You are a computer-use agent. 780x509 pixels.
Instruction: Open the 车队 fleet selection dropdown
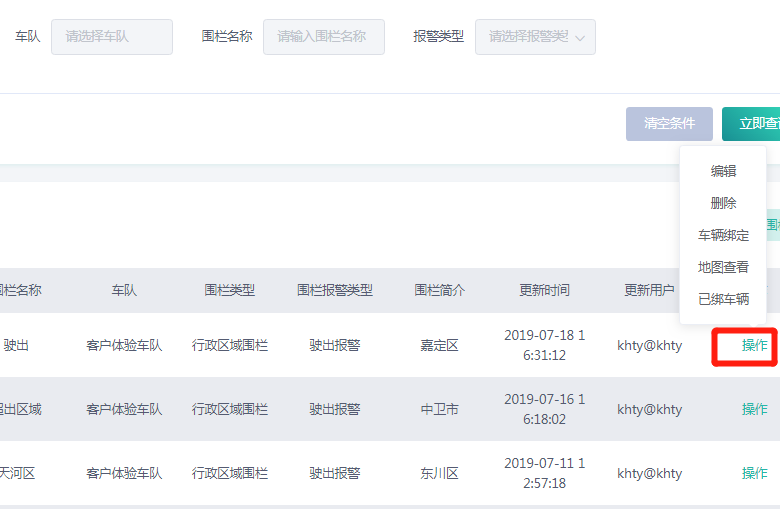[111, 37]
